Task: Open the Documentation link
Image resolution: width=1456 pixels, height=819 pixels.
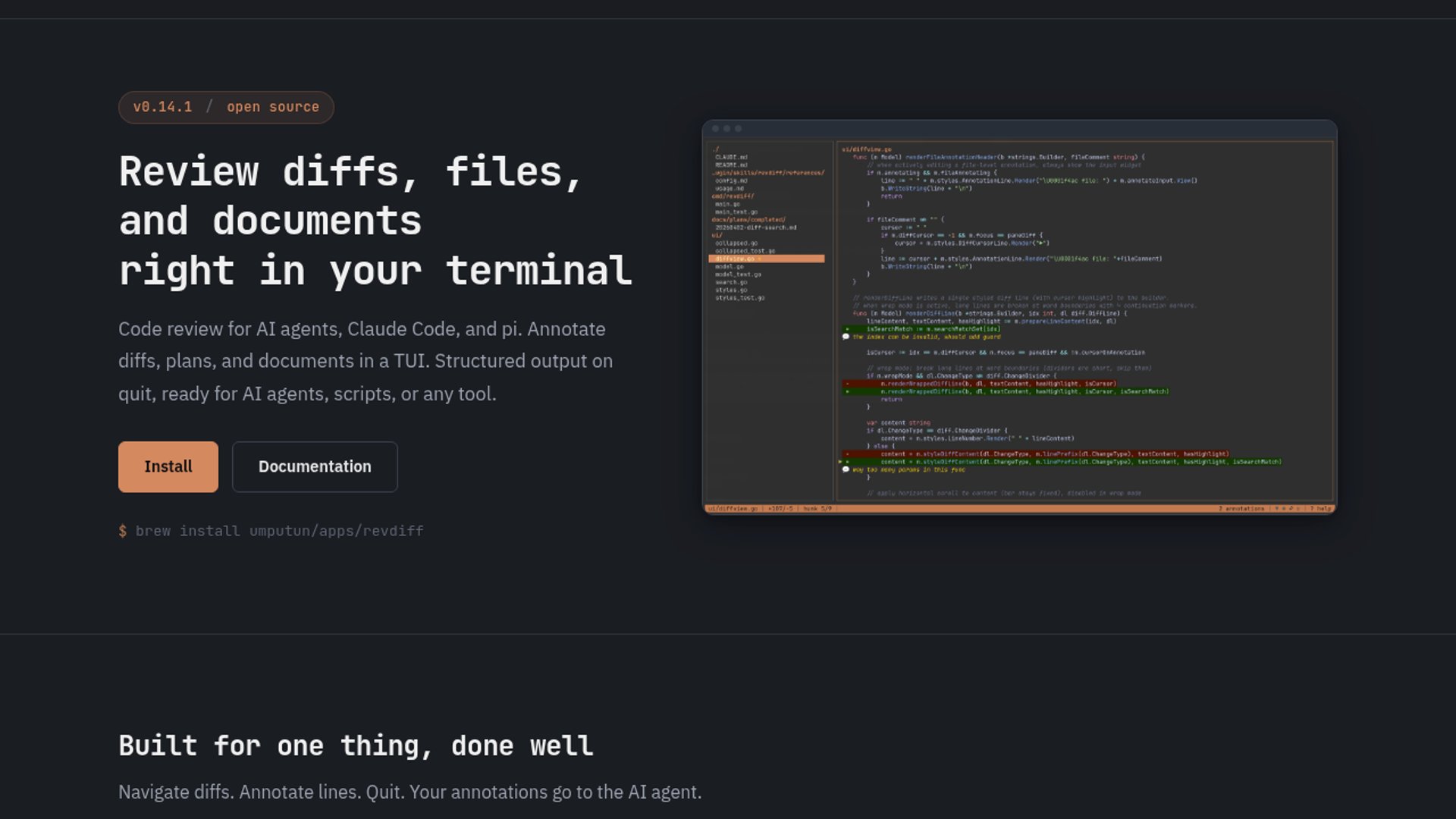Action: pos(315,466)
